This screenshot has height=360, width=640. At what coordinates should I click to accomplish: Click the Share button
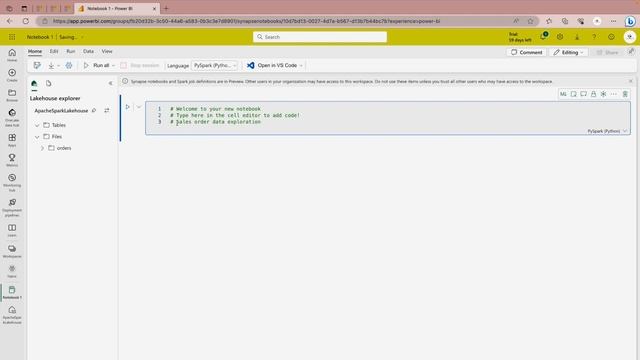pos(607,52)
